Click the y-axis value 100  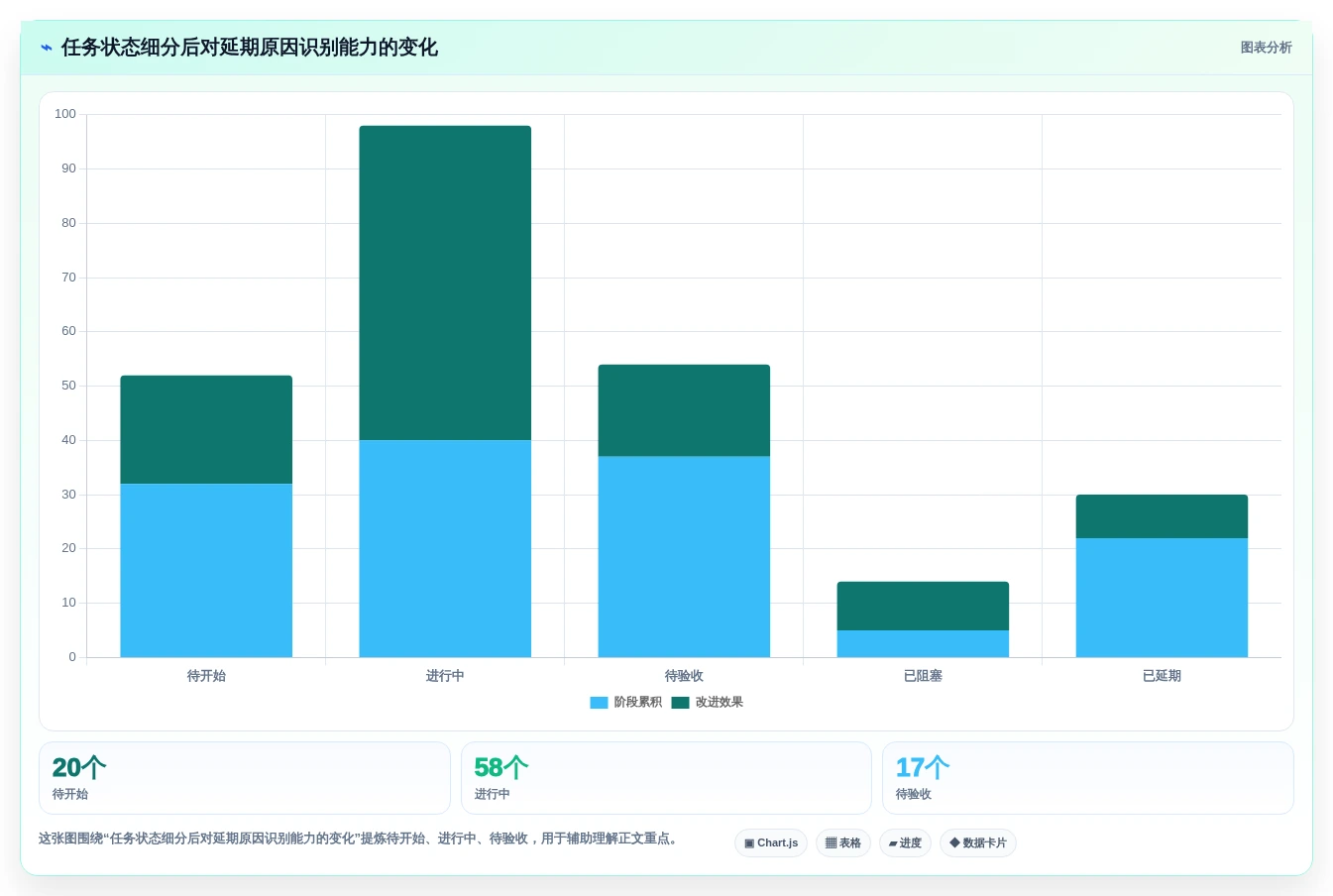[65, 114]
